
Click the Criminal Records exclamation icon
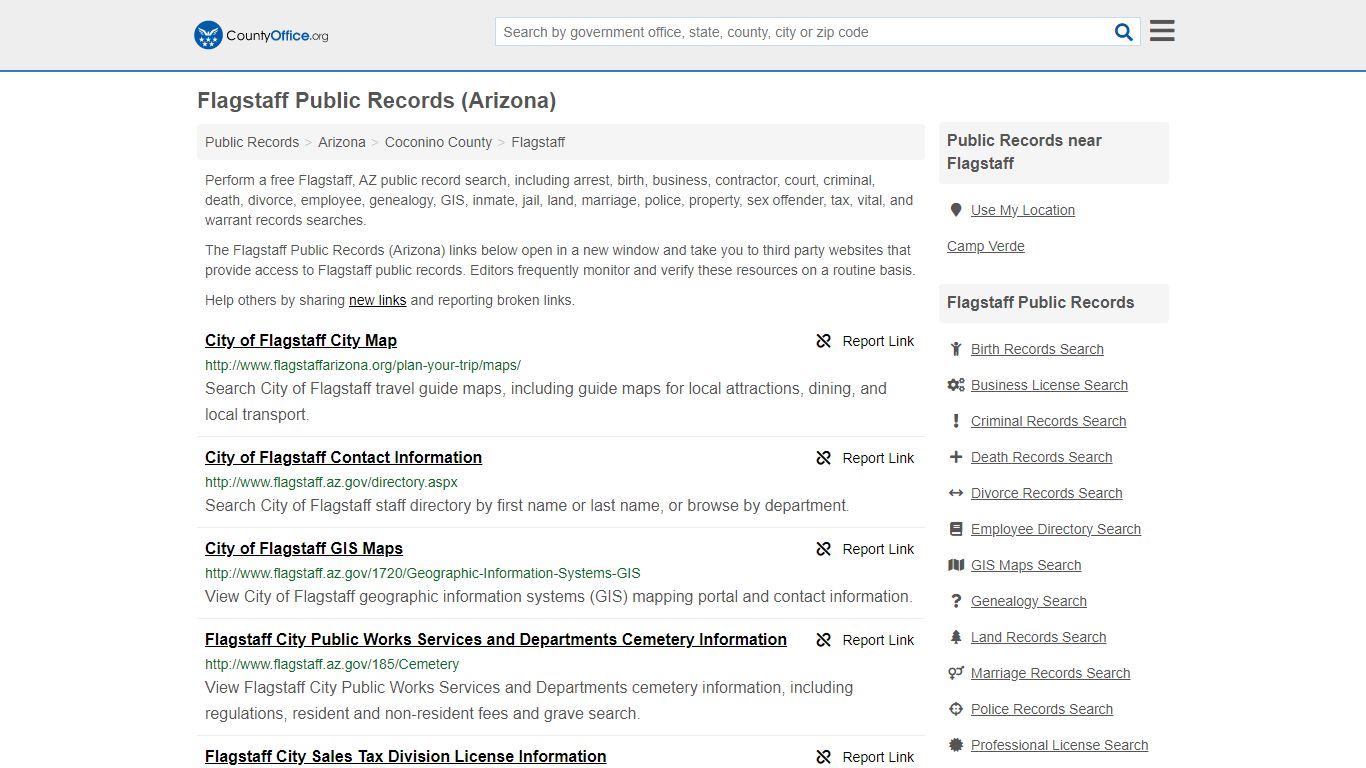tap(956, 421)
